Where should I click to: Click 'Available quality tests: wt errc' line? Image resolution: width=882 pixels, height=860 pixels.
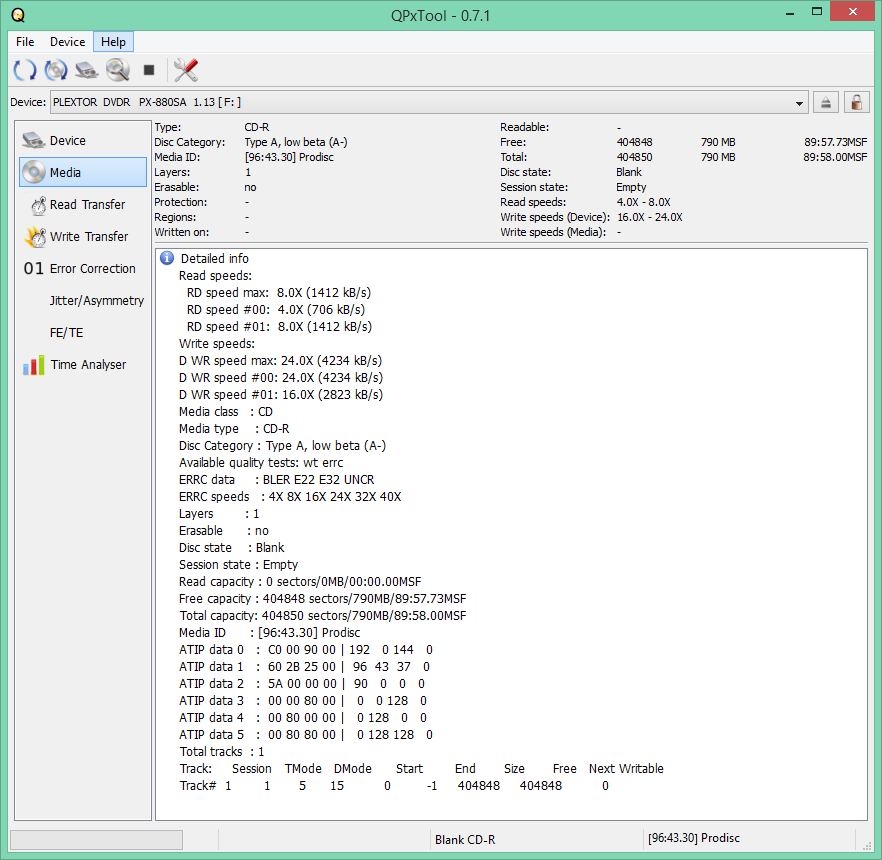[261, 463]
